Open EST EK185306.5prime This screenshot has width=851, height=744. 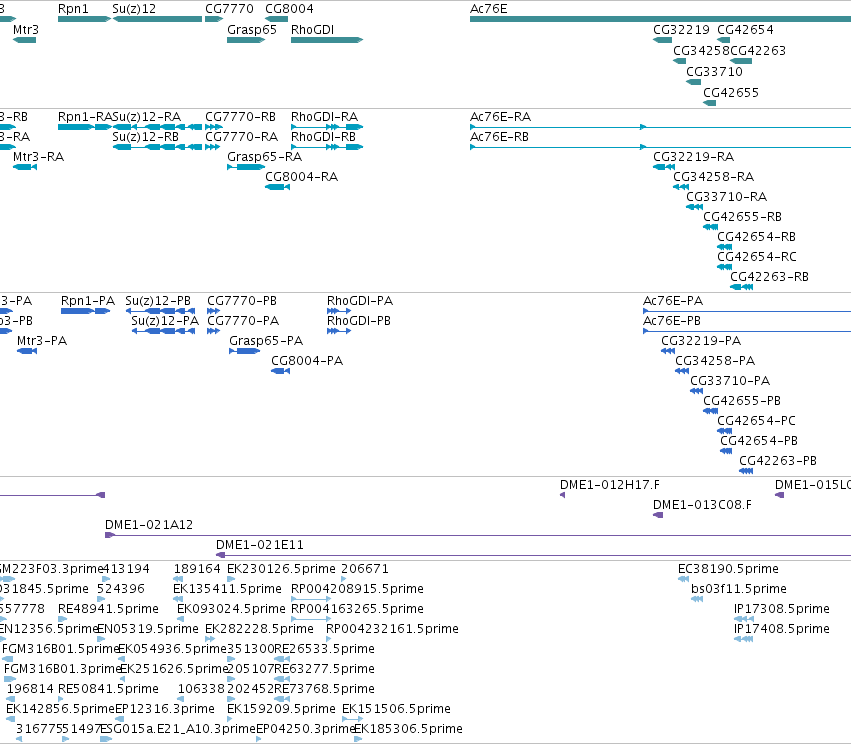(x=408, y=729)
